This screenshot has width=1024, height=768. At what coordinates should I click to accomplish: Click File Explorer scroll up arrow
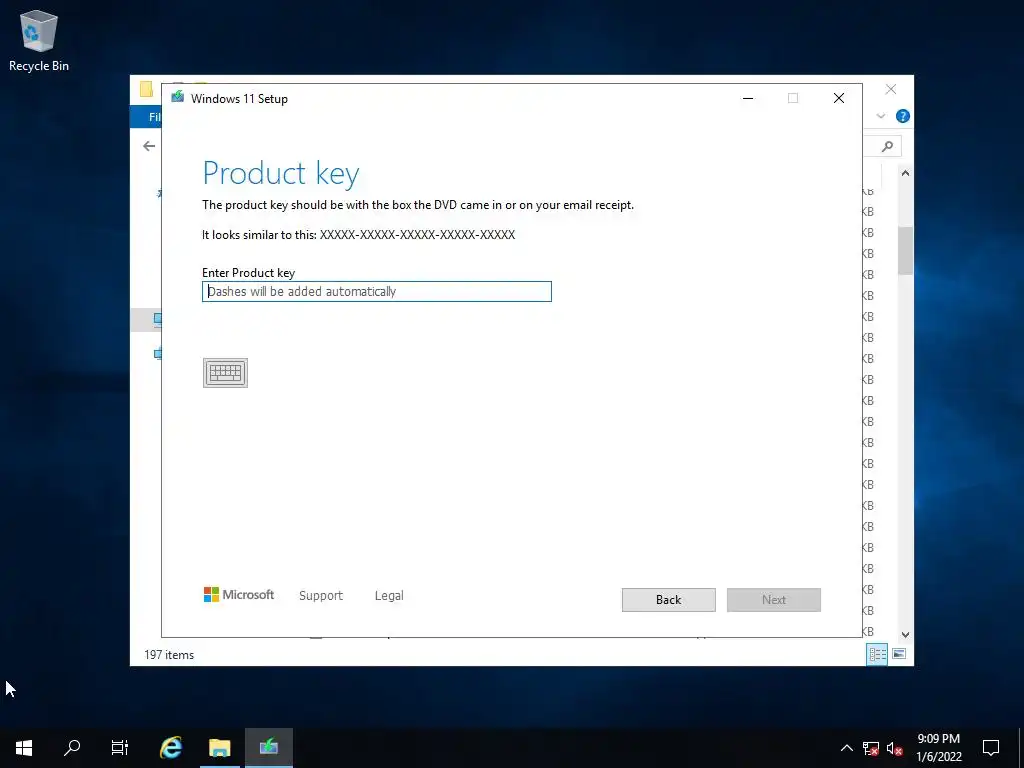coord(905,173)
